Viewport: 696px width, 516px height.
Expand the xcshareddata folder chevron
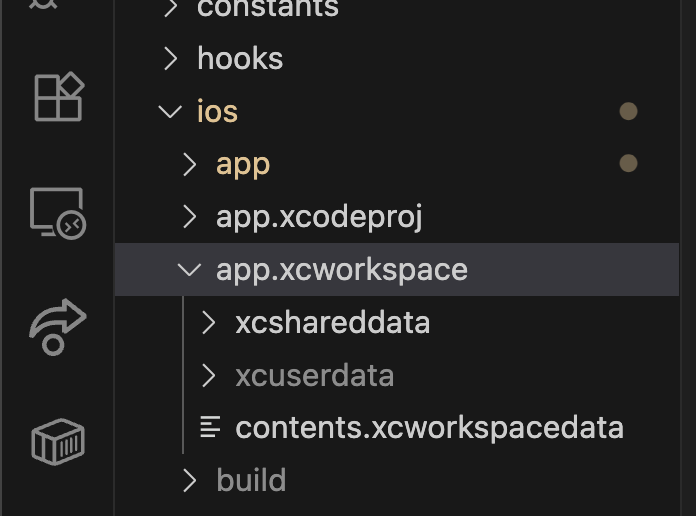pyautogui.click(x=209, y=322)
